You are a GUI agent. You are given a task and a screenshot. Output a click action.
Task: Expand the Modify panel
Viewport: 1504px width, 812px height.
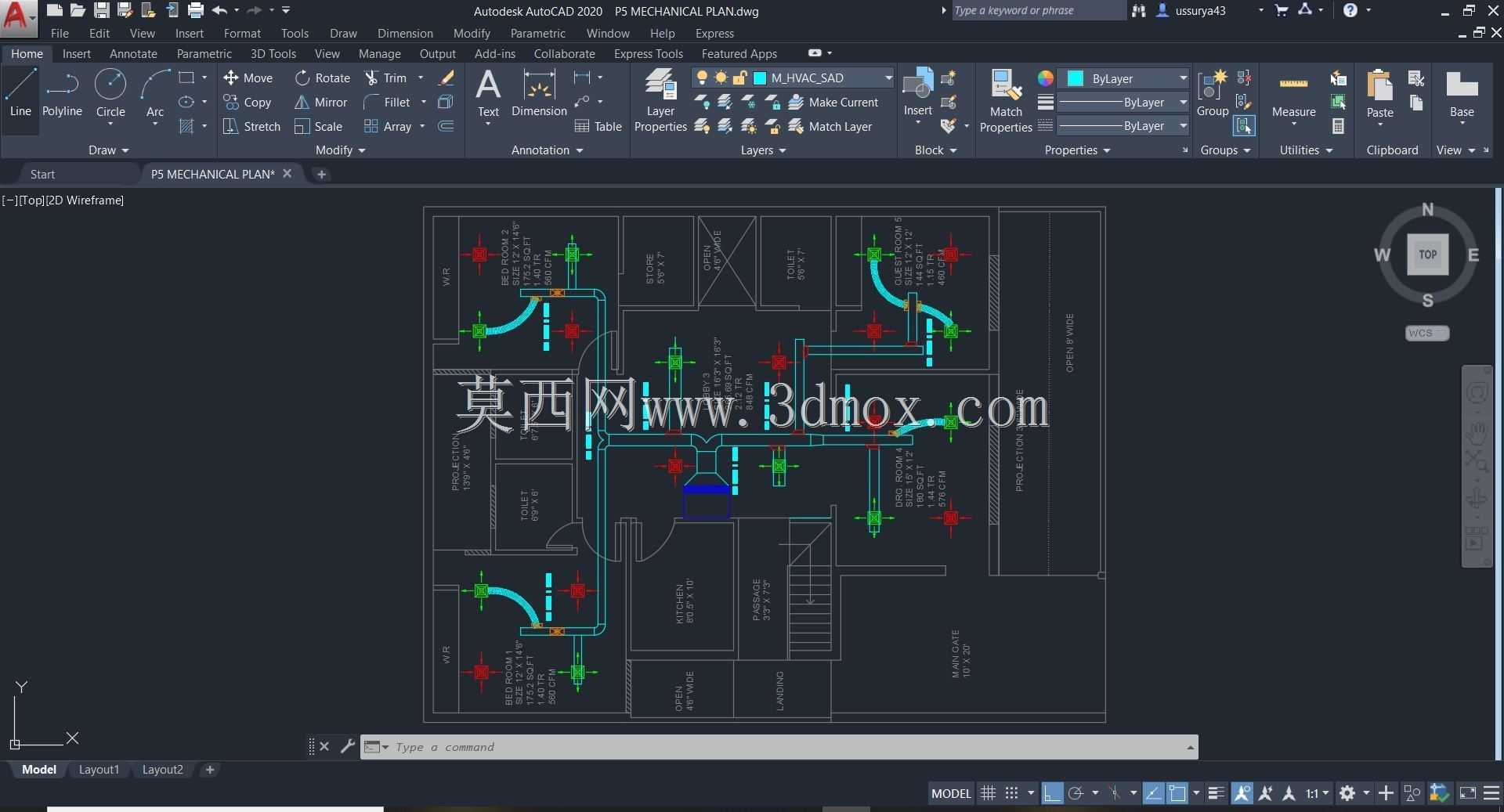(x=340, y=150)
